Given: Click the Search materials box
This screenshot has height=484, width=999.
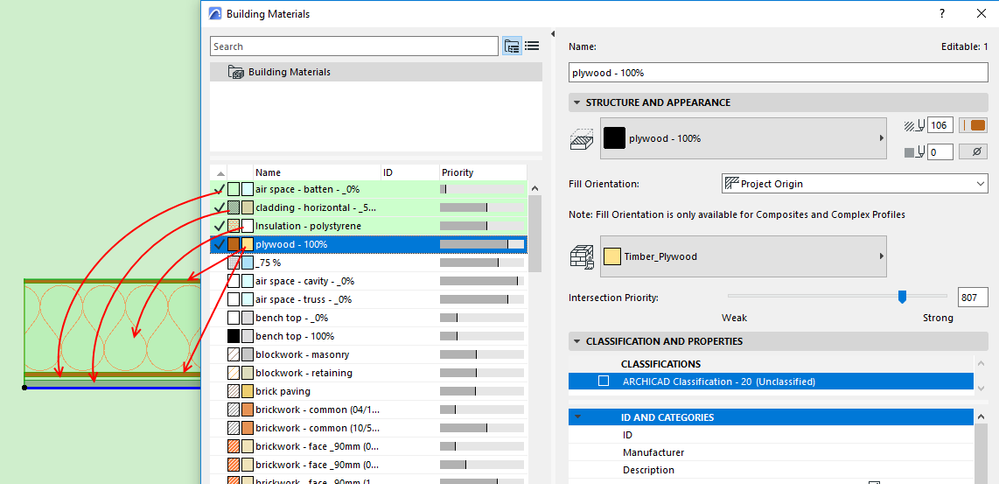Looking at the screenshot, I should tap(354, 46).
